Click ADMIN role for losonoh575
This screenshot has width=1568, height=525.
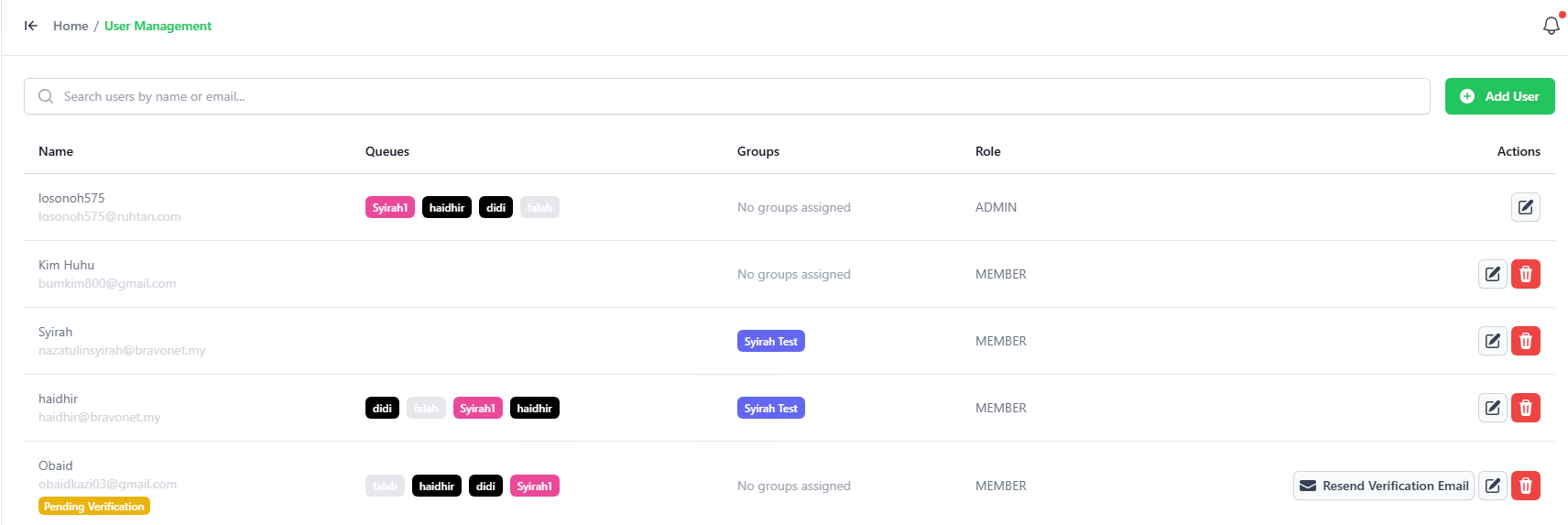click(x=996, y=207)
